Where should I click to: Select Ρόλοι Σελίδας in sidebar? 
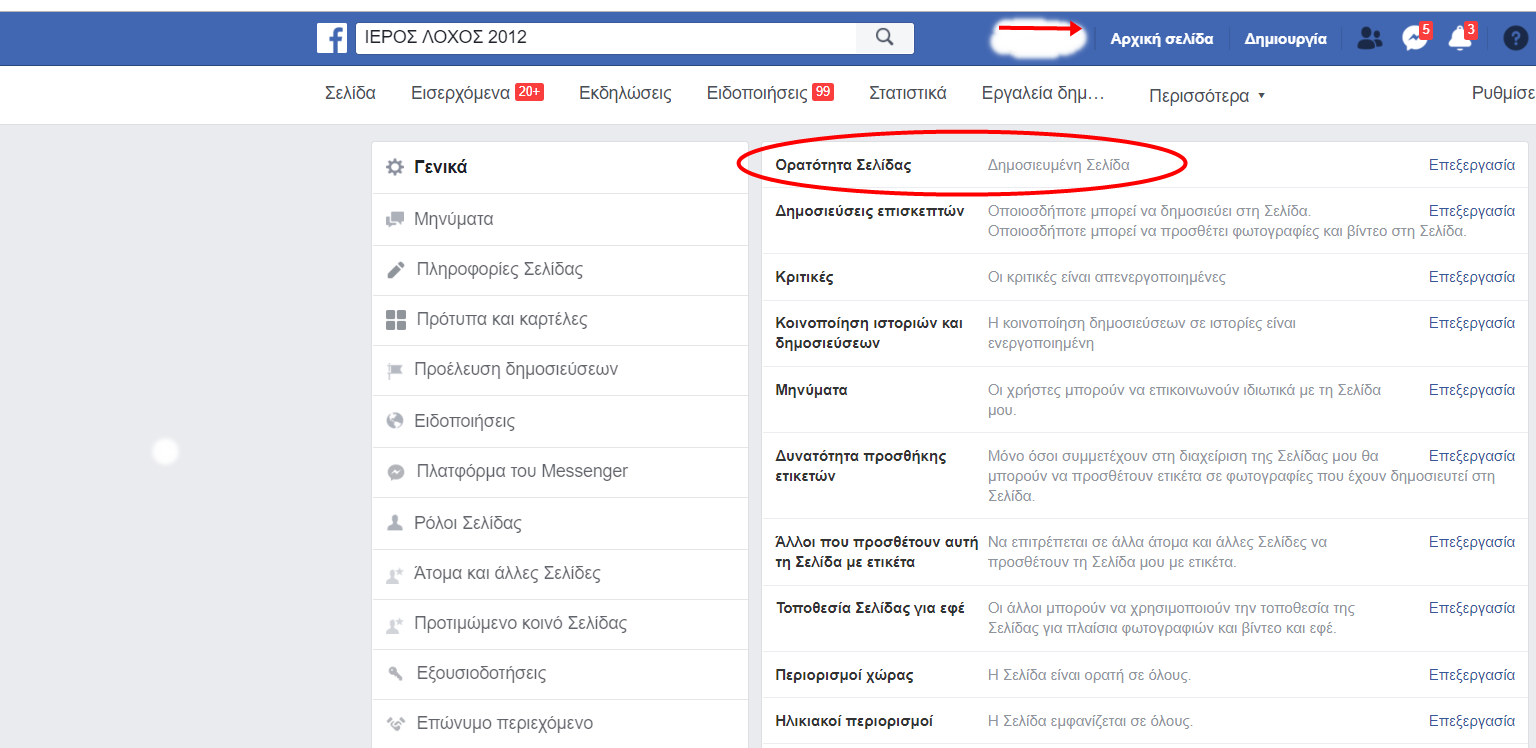(560, 523)
